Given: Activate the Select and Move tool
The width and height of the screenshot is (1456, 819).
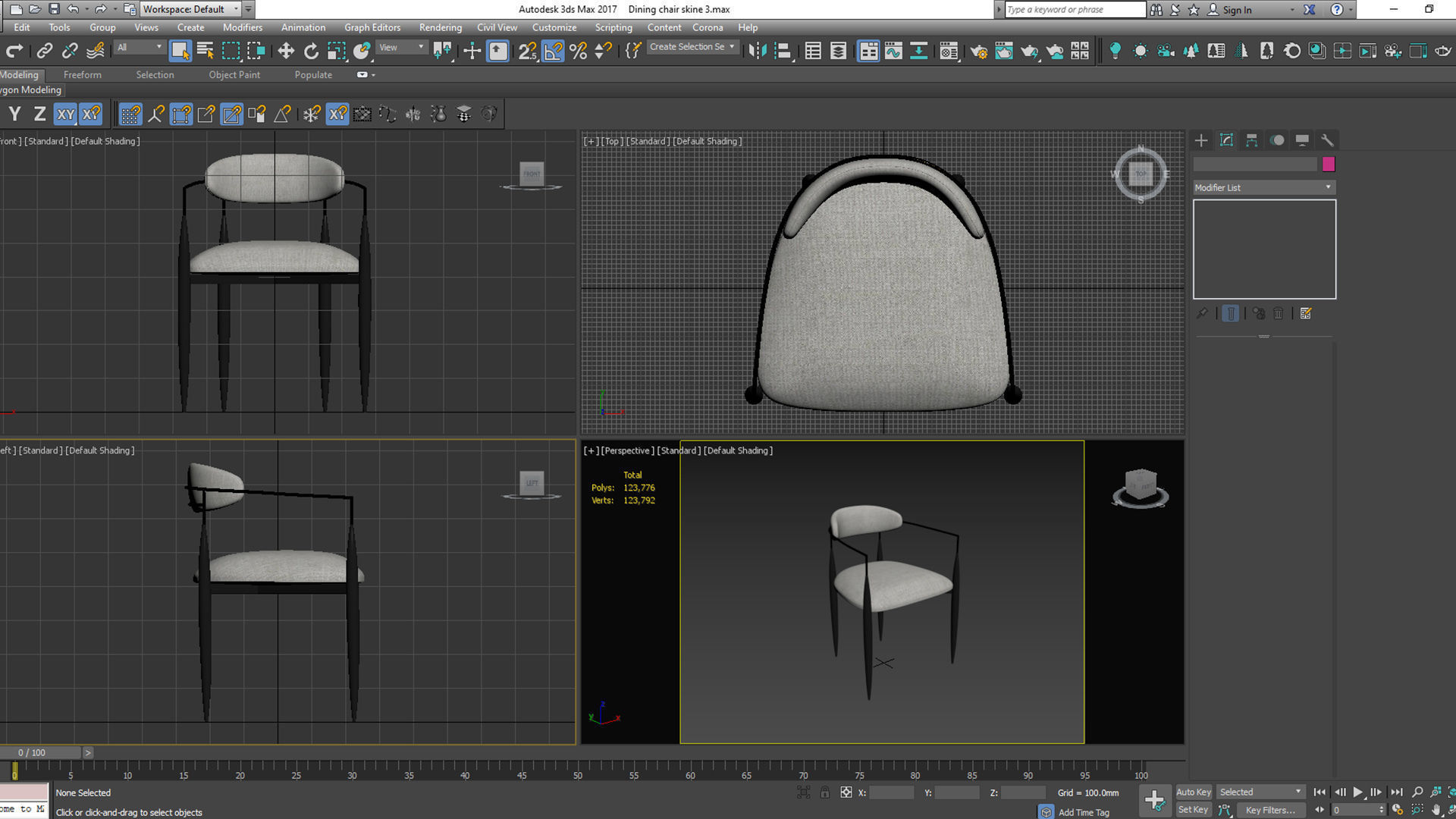Looking at the screenshot, I should pos(286,51).
